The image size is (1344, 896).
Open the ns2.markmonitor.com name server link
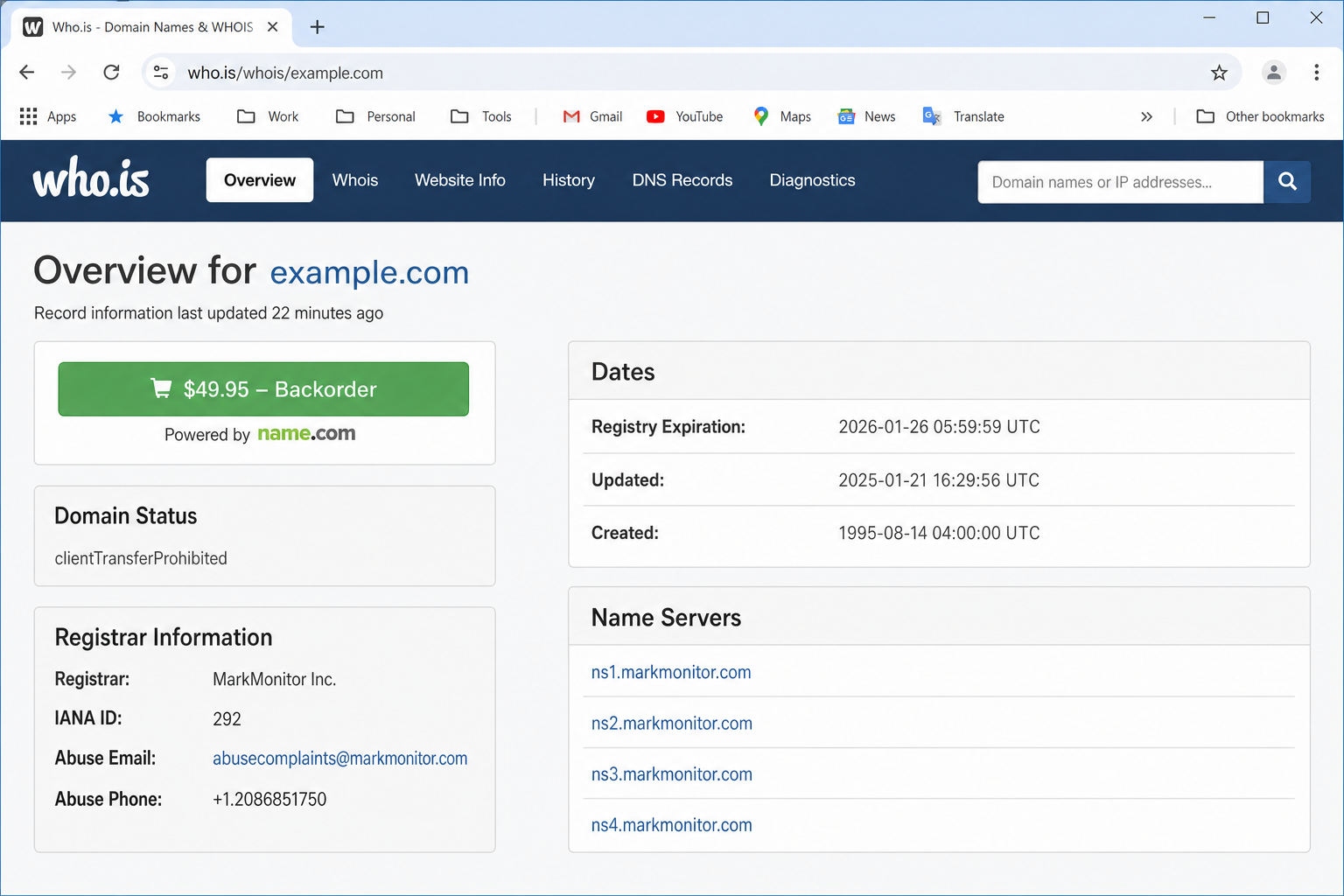point(672,724)
